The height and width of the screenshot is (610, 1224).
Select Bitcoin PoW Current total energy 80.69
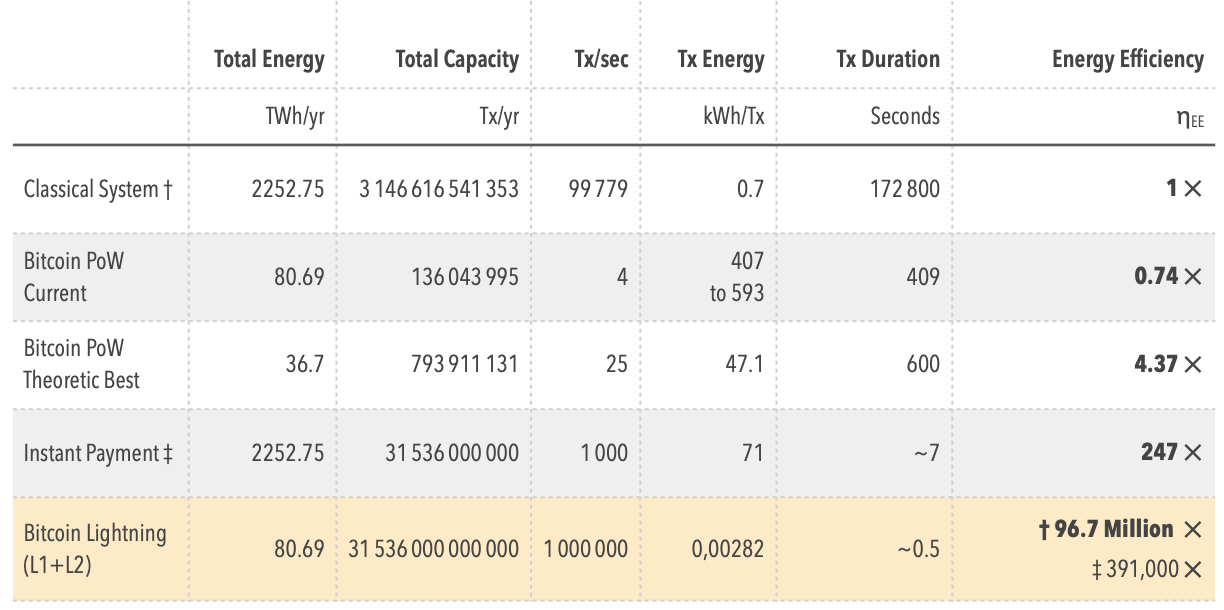pos(300,277)
